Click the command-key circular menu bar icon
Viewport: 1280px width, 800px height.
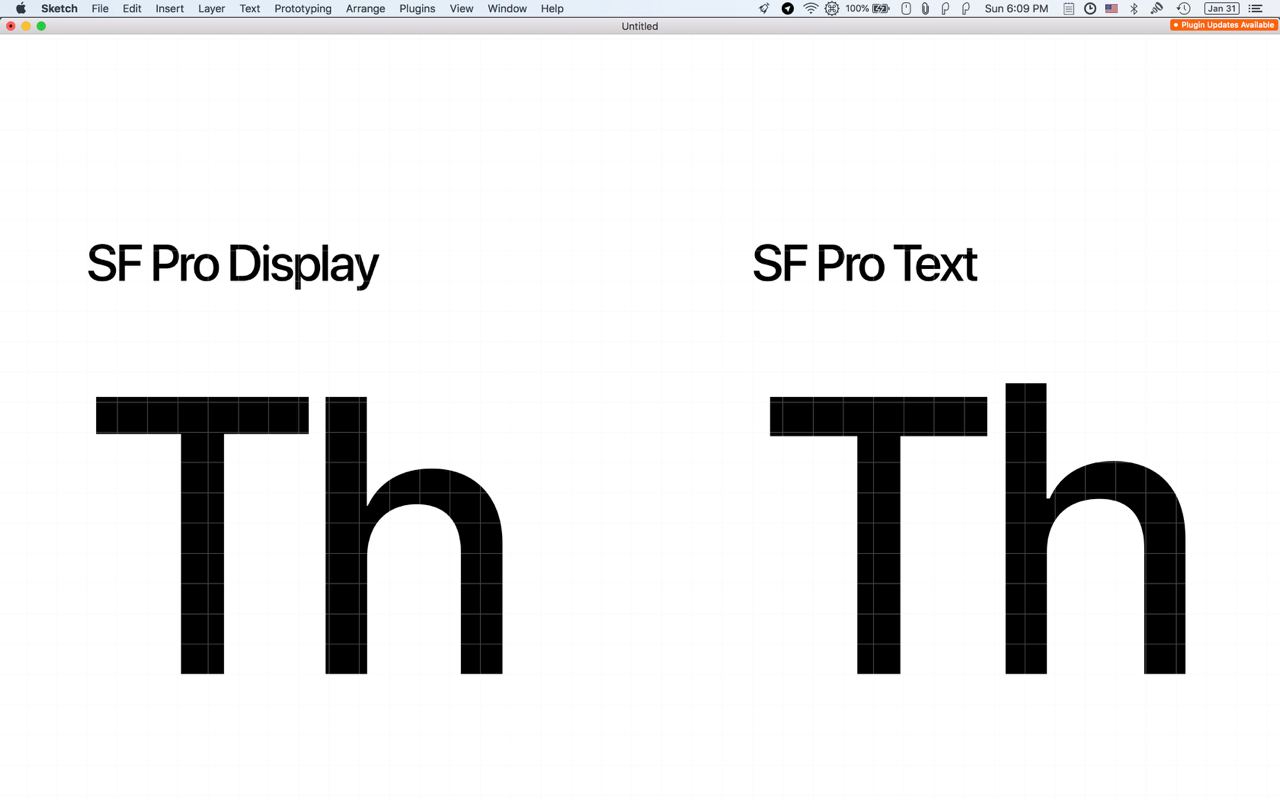point(832,8)
